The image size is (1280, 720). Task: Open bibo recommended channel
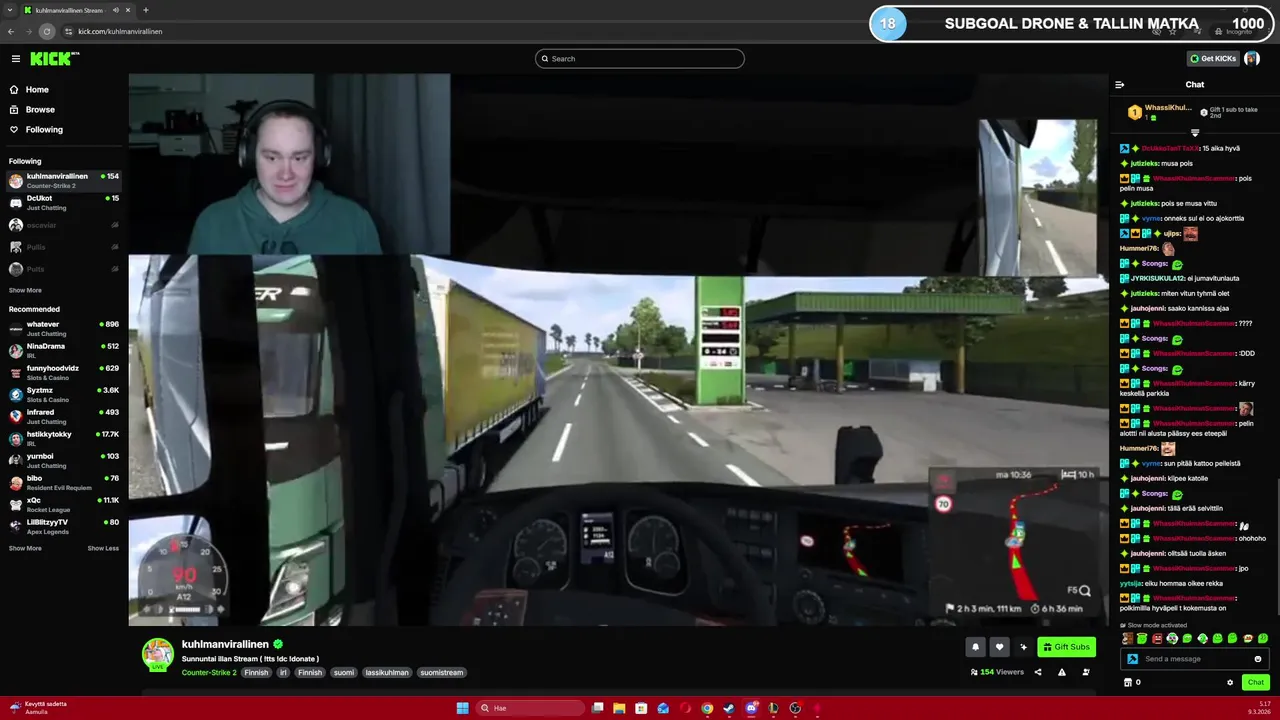tap(64, 482)
